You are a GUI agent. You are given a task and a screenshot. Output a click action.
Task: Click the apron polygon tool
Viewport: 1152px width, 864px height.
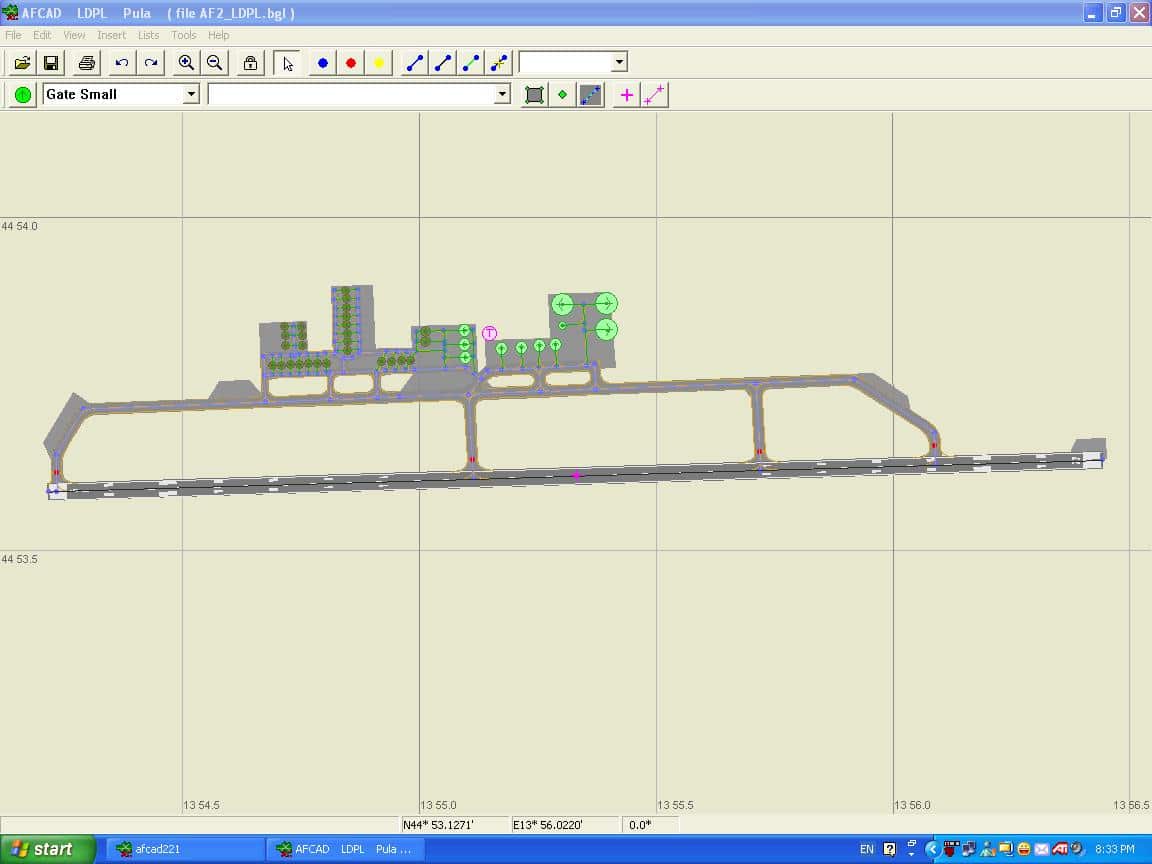(534, 94)
